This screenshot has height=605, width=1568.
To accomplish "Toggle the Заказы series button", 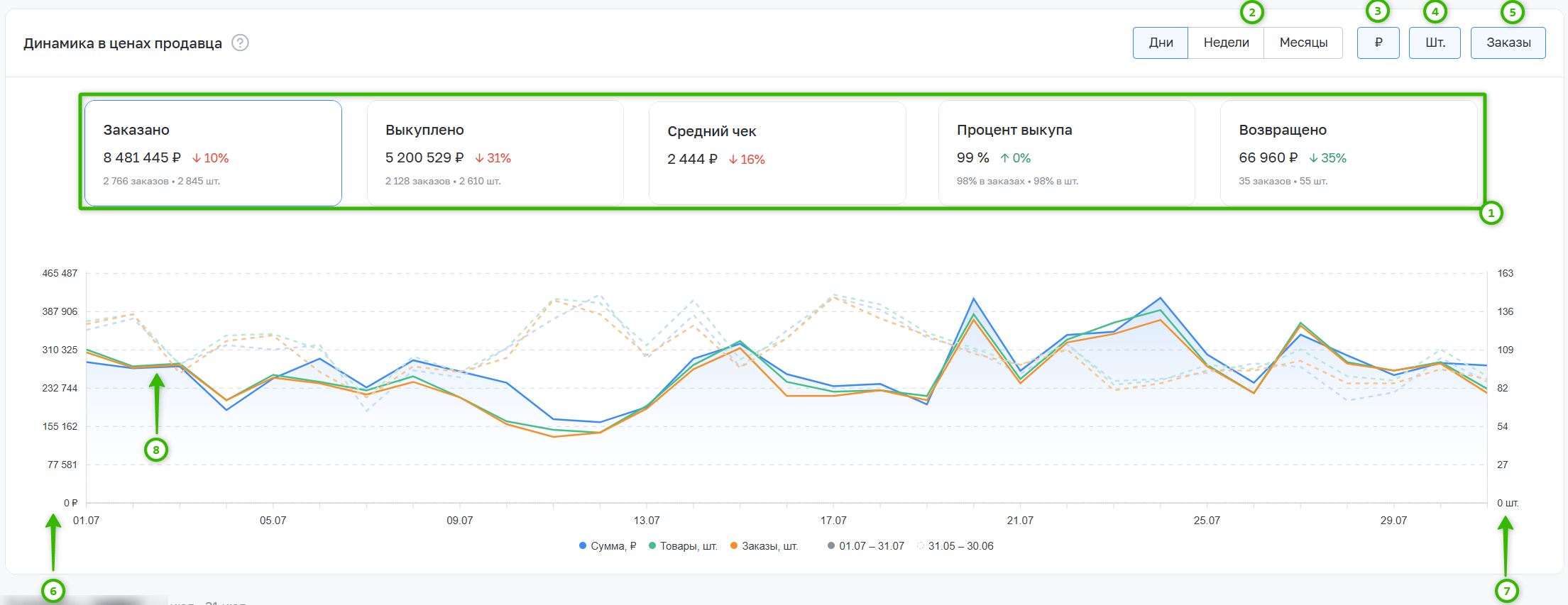I will [1508, 43].
